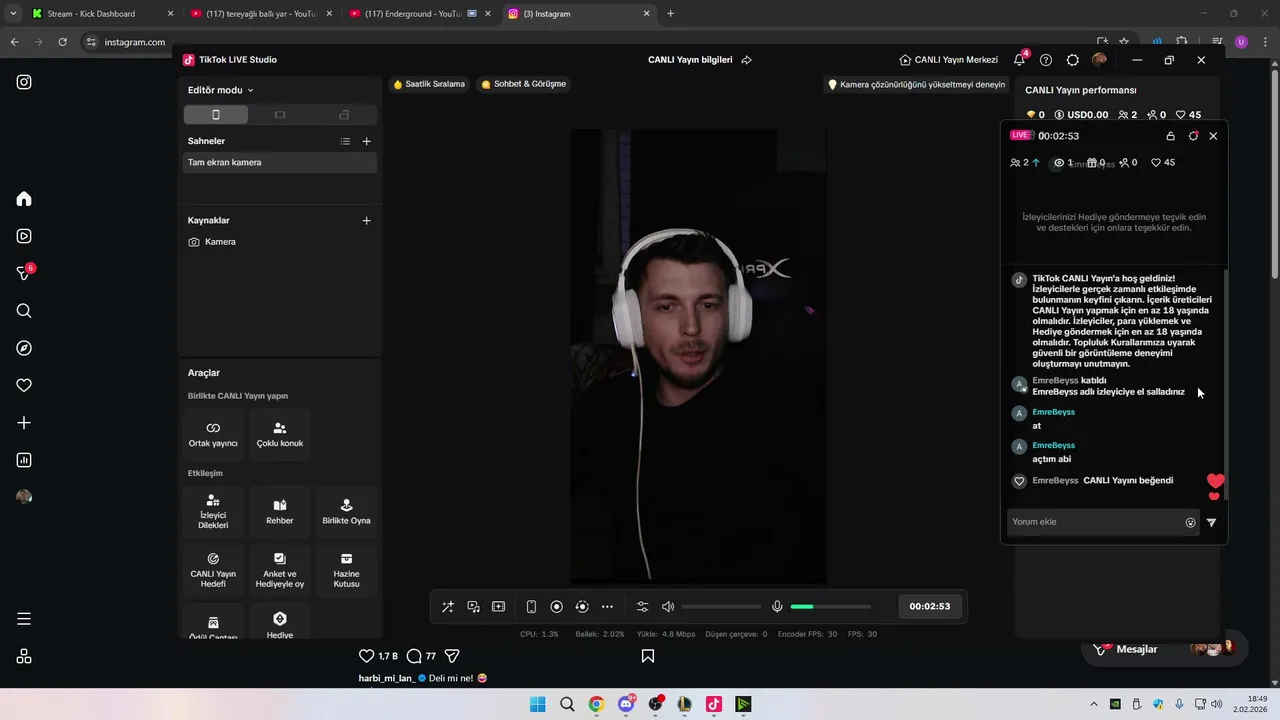Open the Hazine Kutusu tool

(346, 571)
